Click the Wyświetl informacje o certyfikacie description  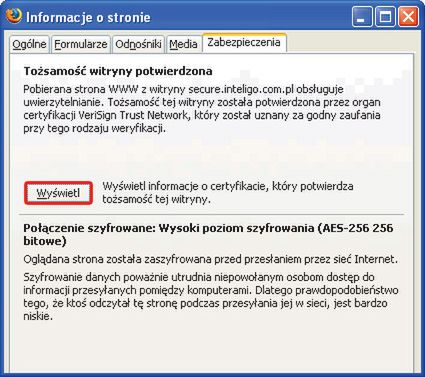pos(228,193)
